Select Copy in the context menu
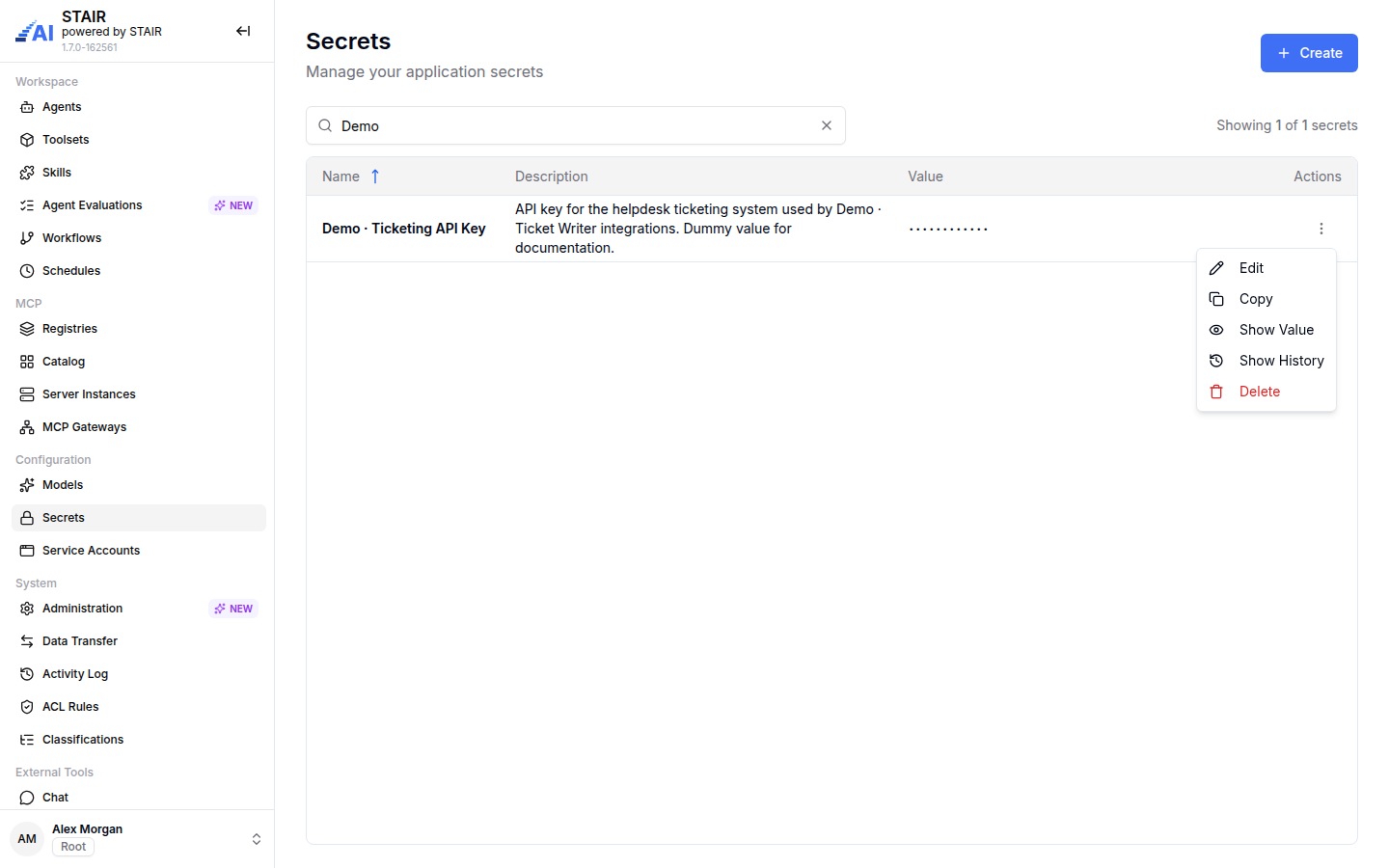Viewport: 1389px width, 868px height. 1266,299
